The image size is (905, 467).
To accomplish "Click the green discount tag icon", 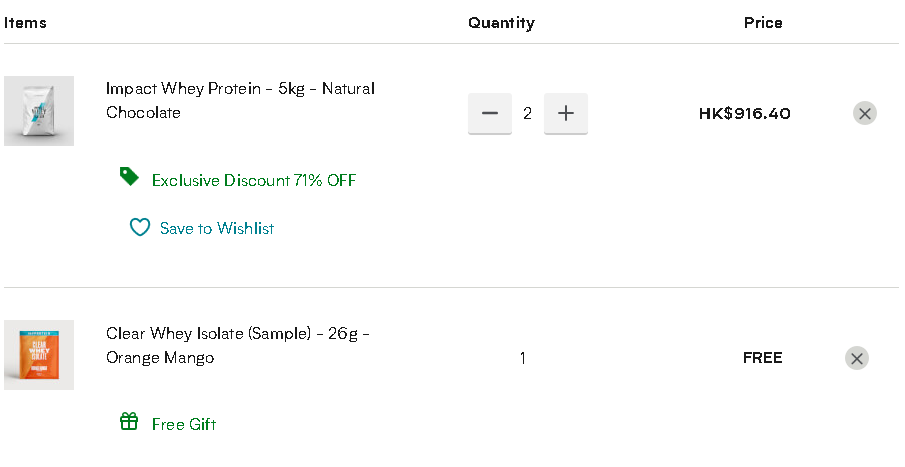I will pyautogui.click(x=129, y=177).
